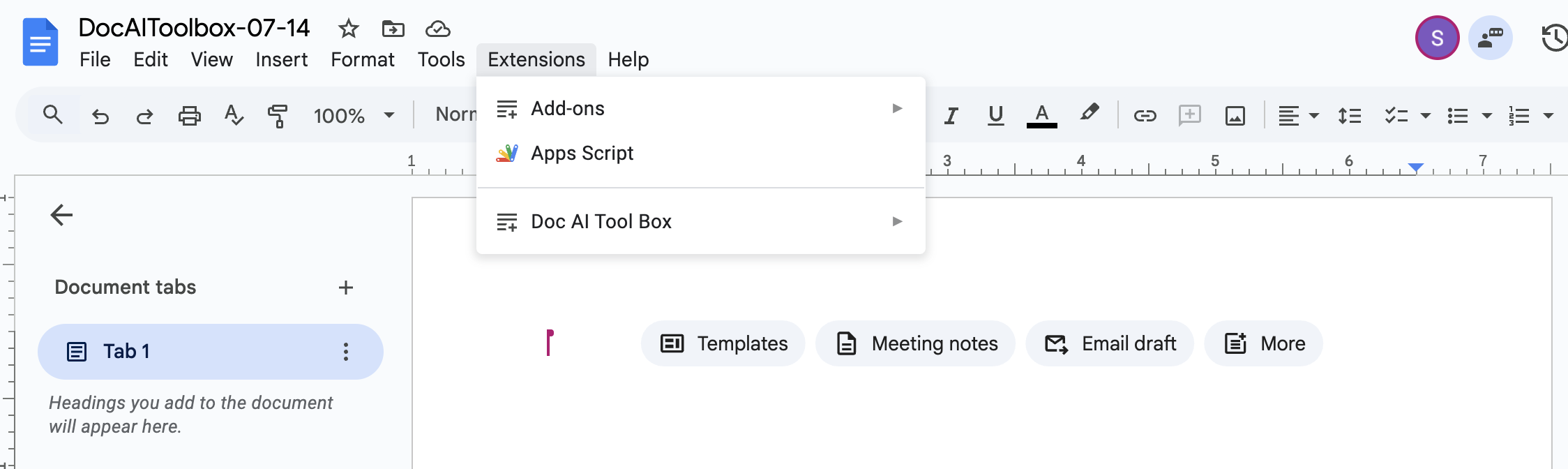
Task: Toggle italic formatting
Action: point(951,115)
